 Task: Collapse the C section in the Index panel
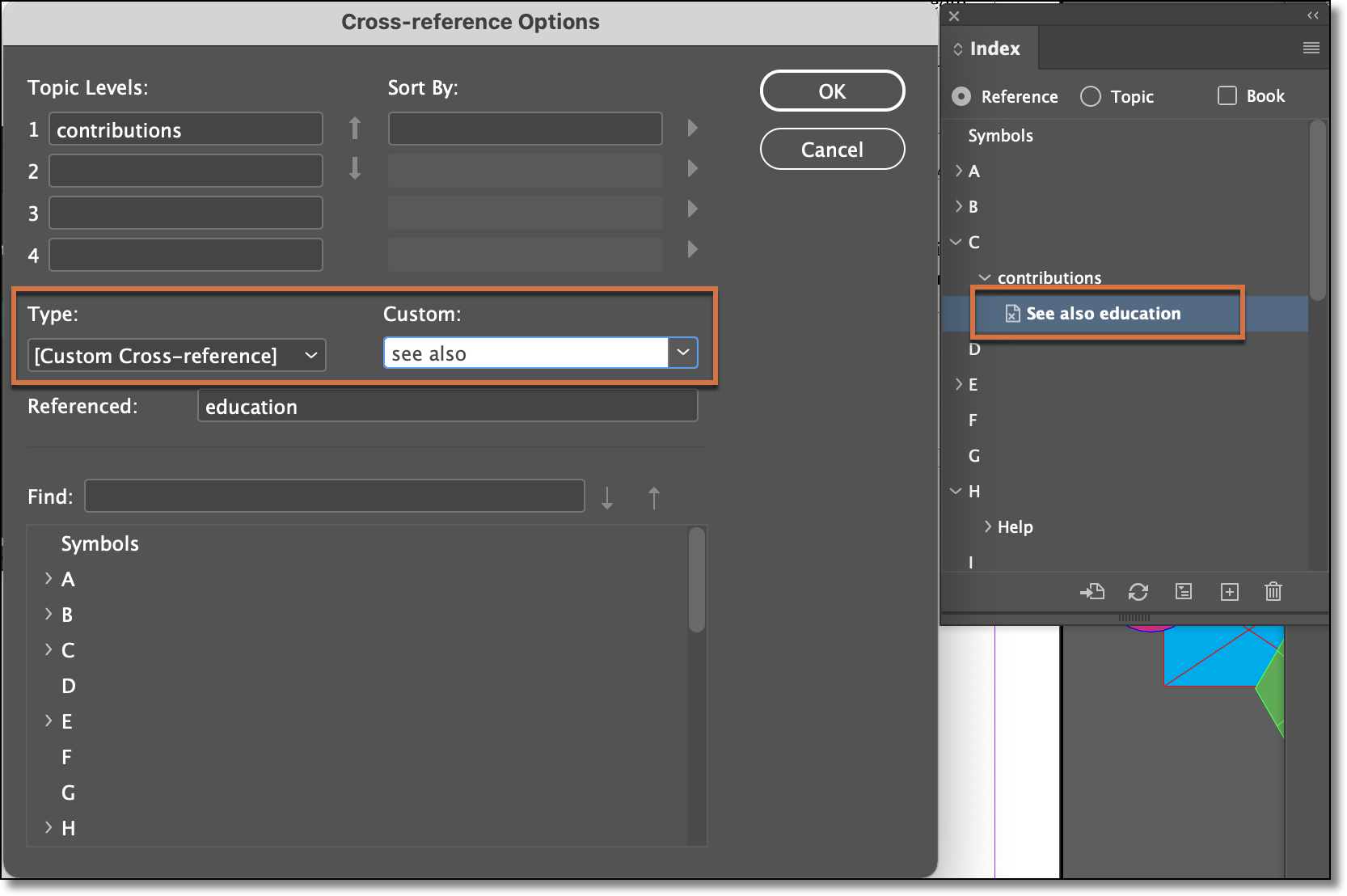click(956, 242)
